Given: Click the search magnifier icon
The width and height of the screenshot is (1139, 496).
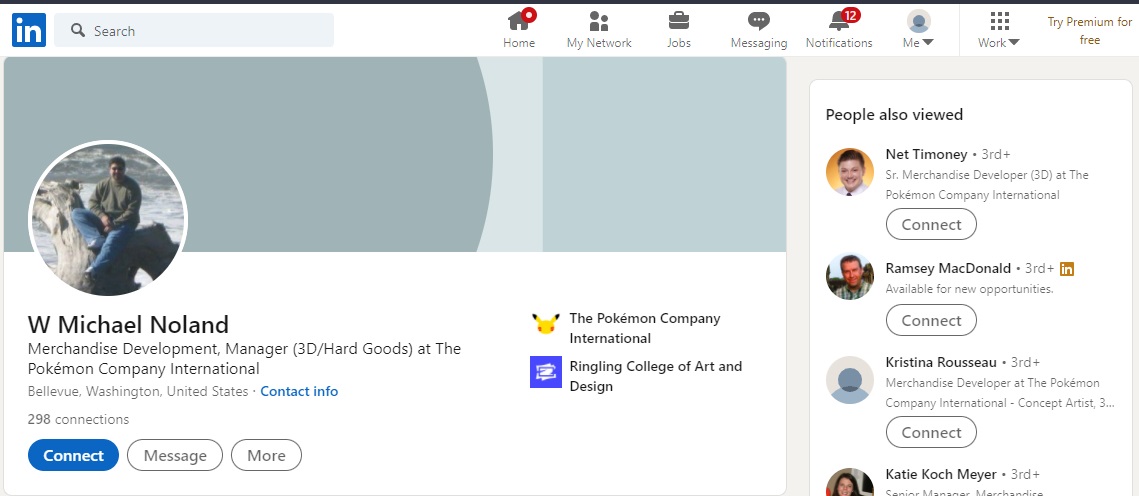Looking at the screenshot, I should pyautogui.click(x=78, y=31).
